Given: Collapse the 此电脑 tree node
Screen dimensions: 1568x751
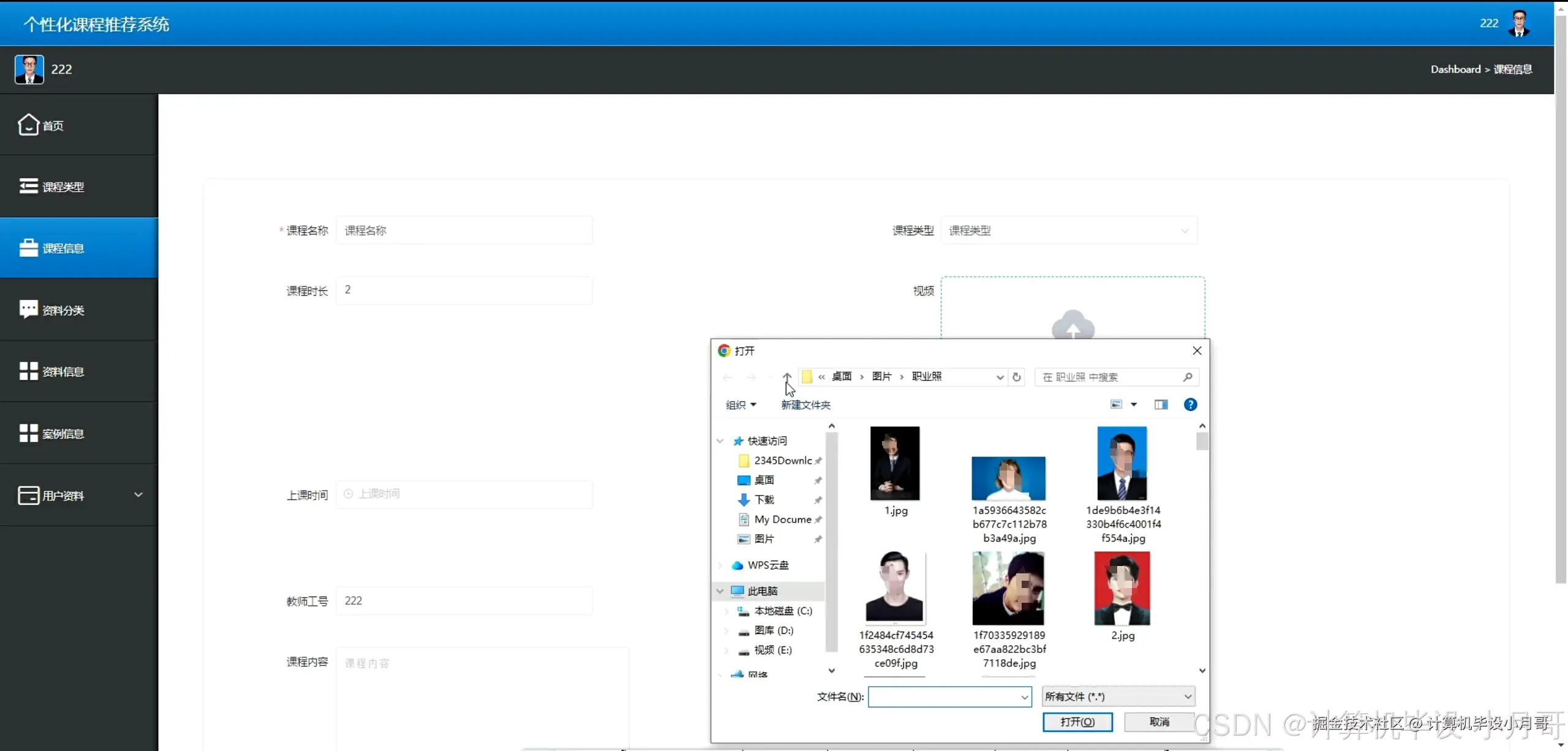Looking at the screenshot, I should click(720, 591).
